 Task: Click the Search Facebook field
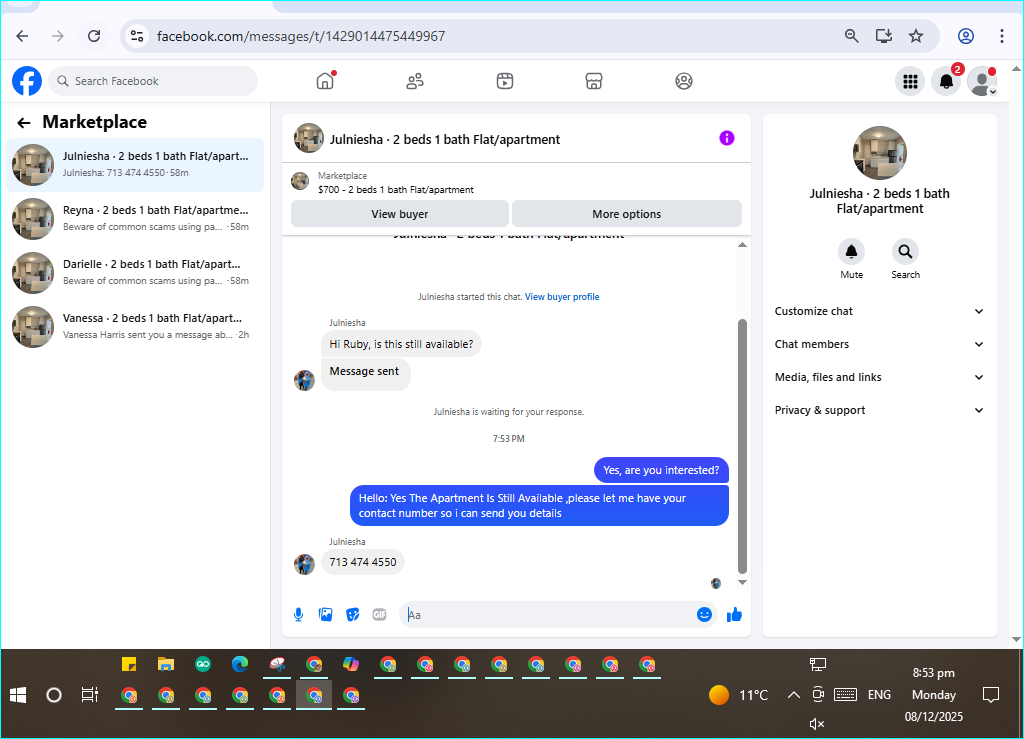[153, 81]
